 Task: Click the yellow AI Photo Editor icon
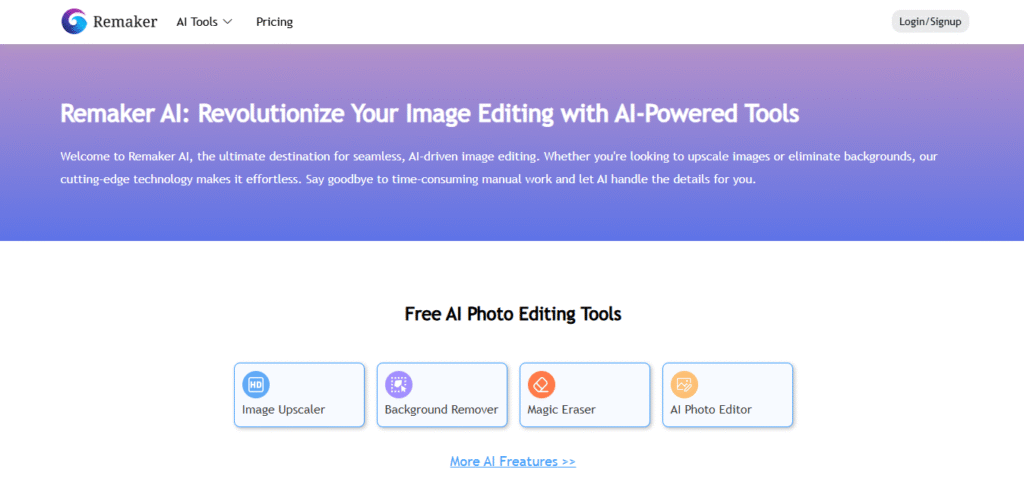tap(684, 384)
